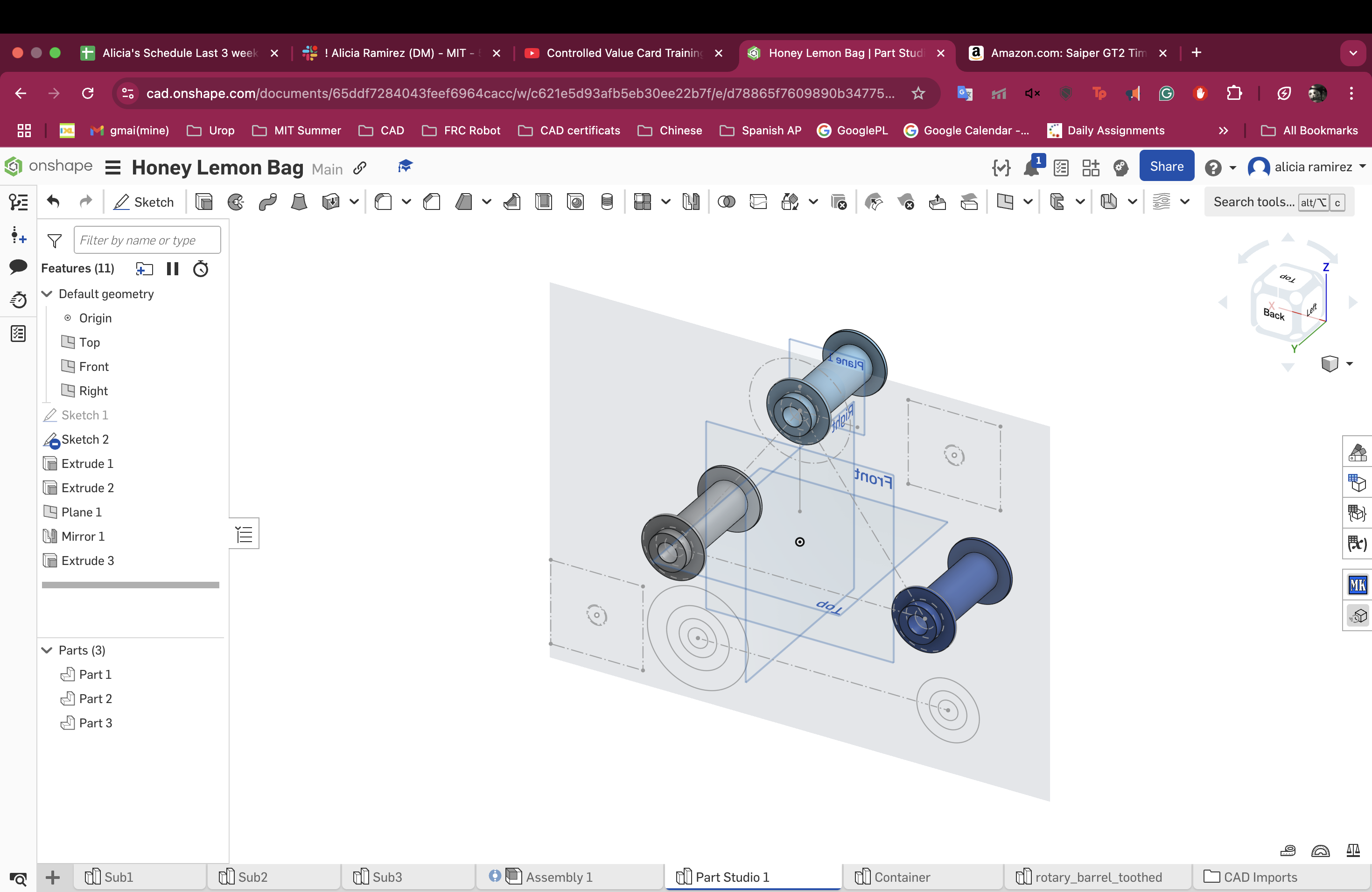Open Thicken tool dropdown arrow

click(x=354, y=202)
